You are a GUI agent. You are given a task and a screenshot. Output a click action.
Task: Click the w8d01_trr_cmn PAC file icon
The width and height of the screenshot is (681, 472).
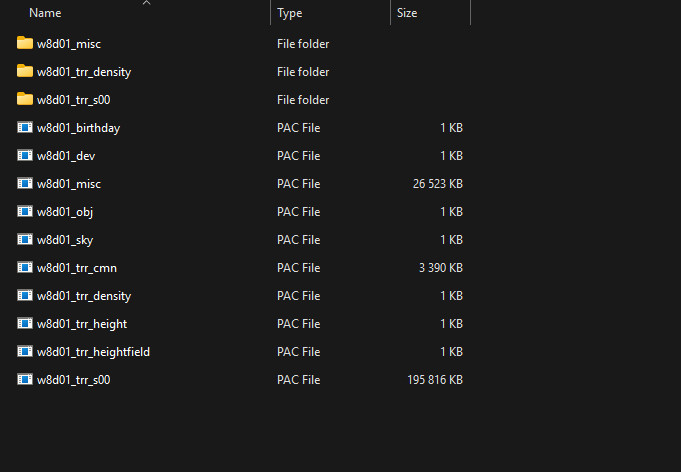tap(25, 267)
